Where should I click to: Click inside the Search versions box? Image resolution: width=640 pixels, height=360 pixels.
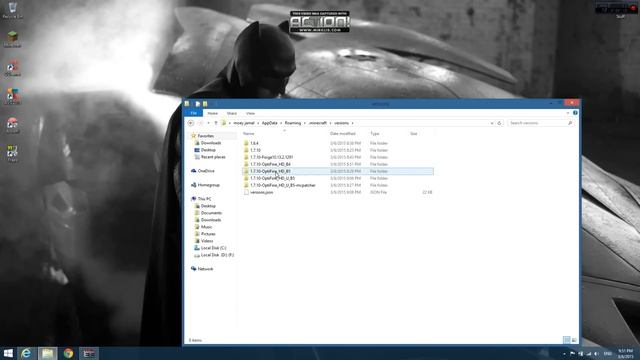pos(537,123)
